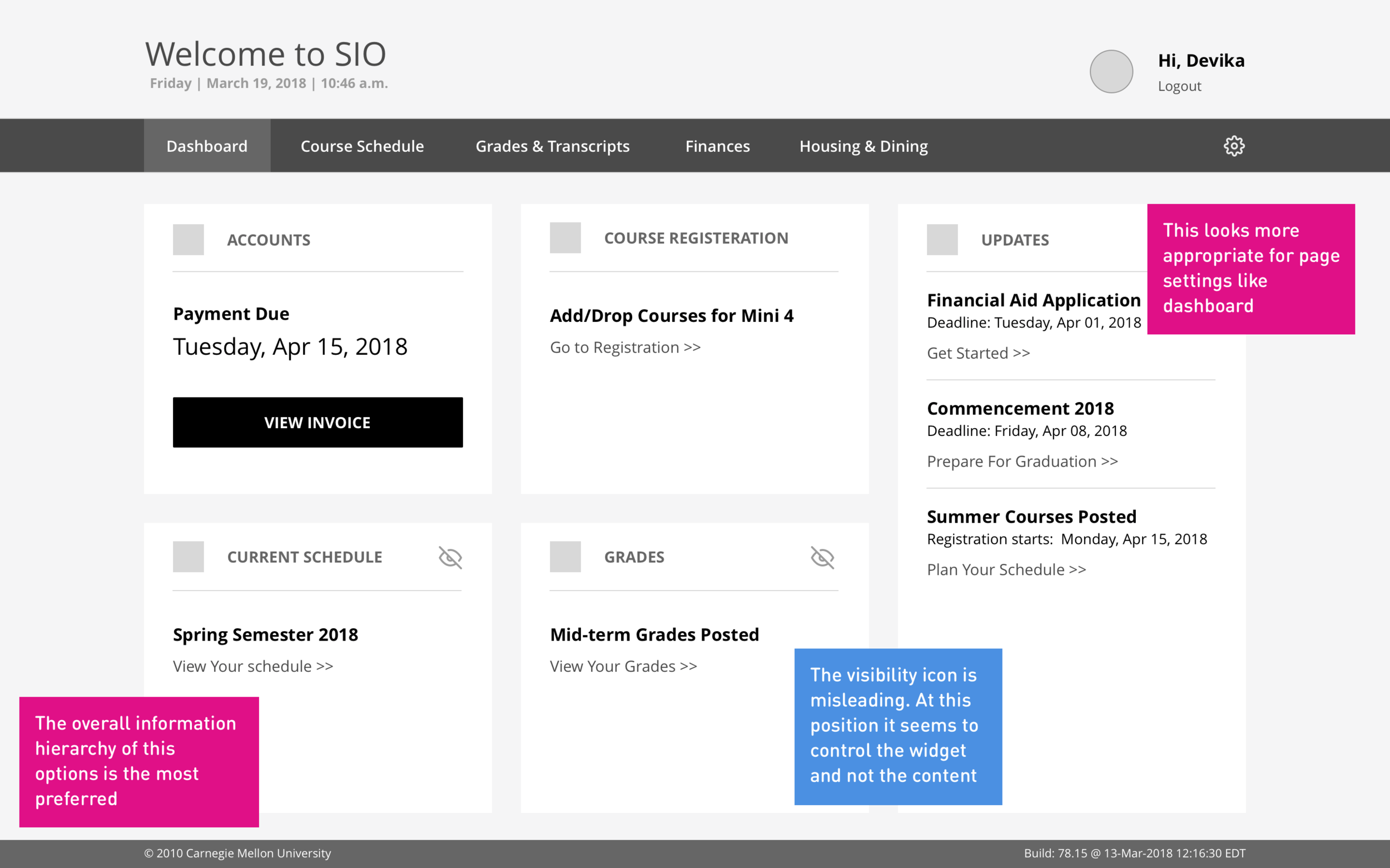Click Mid-term Grades Posted heading
The height and width of the screenshot is (868, 1390).
point(655,634)
